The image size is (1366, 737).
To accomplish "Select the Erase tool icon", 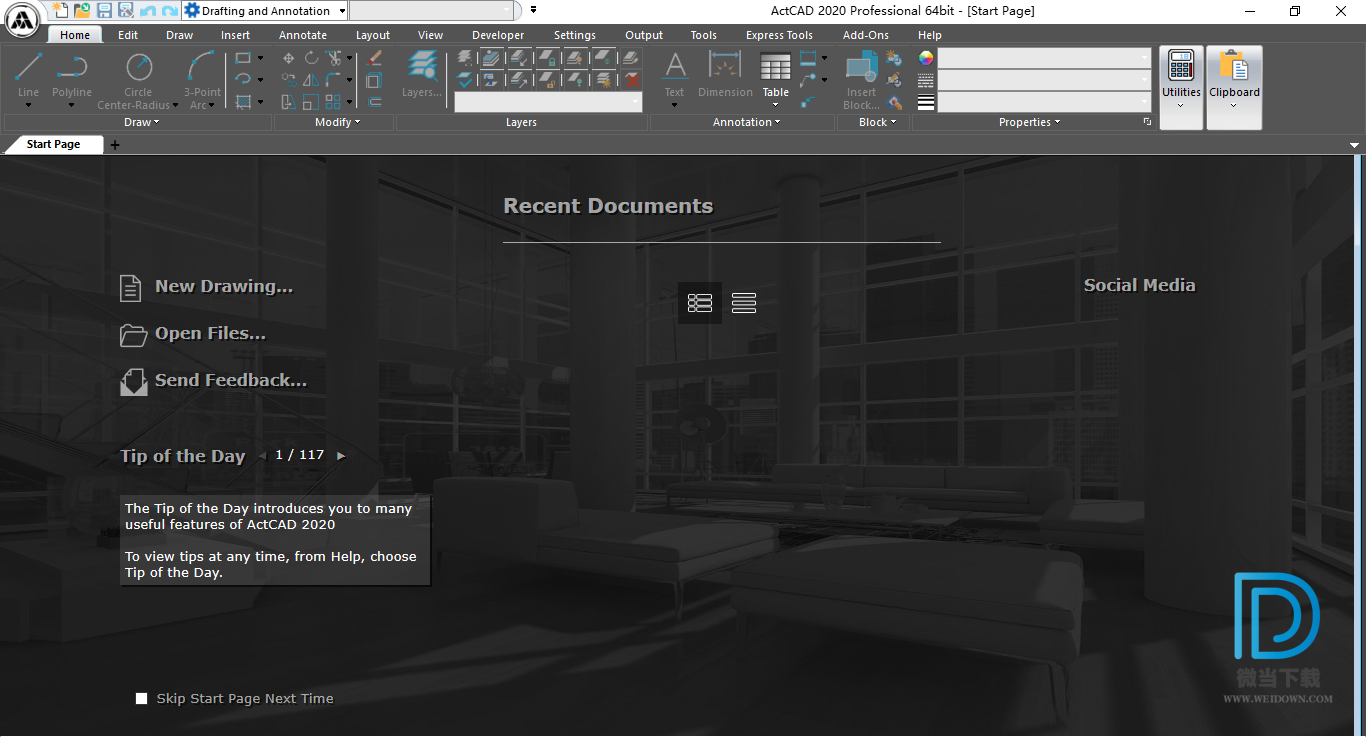I will [x=375, y=58].
